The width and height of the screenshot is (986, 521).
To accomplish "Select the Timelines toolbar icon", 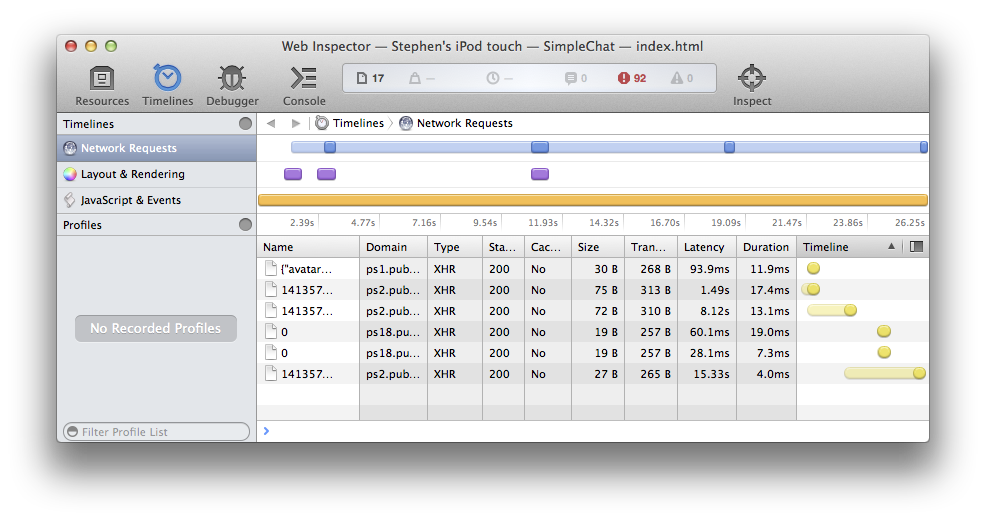I will [167, 85].
